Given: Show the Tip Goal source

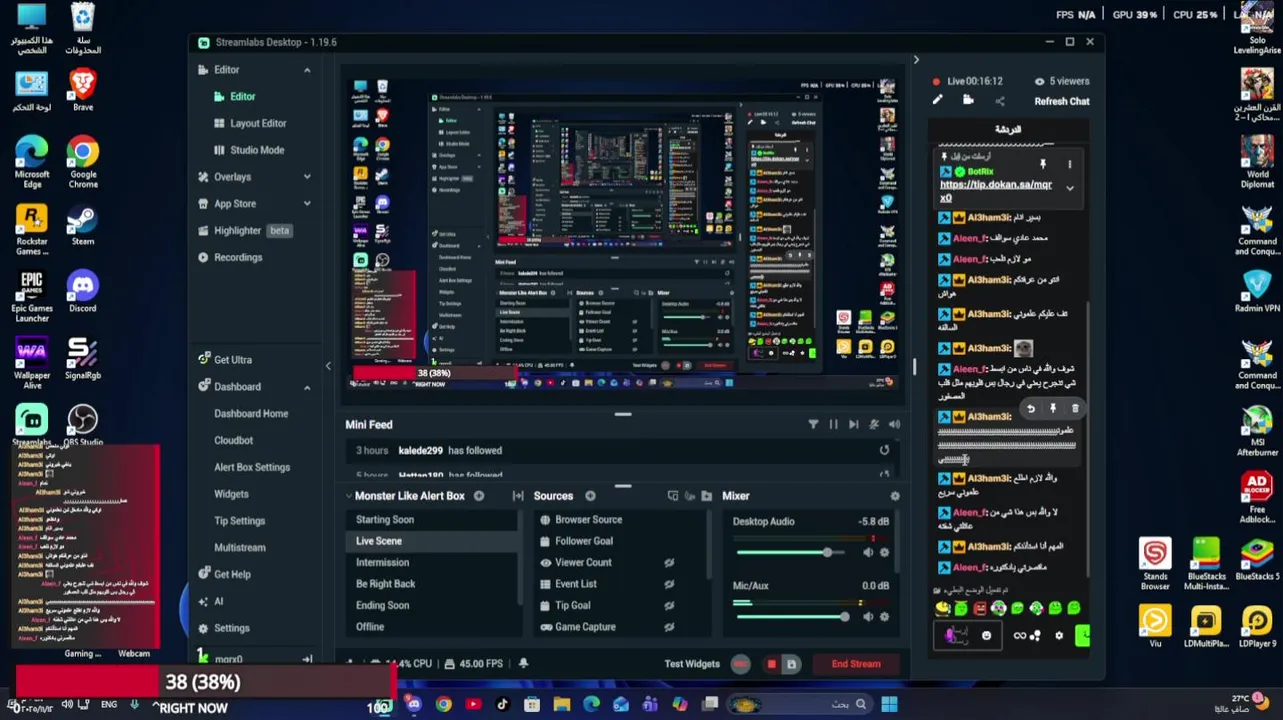Looking at the screenshot, I should (x=669, y=606).
